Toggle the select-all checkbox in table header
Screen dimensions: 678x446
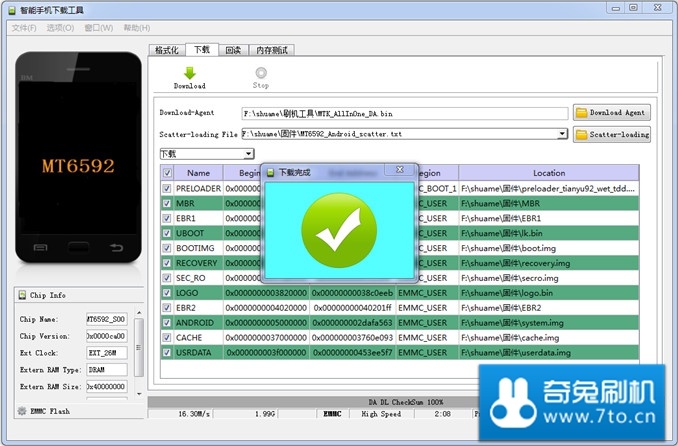pyautogui.click(x=167, y=173)
